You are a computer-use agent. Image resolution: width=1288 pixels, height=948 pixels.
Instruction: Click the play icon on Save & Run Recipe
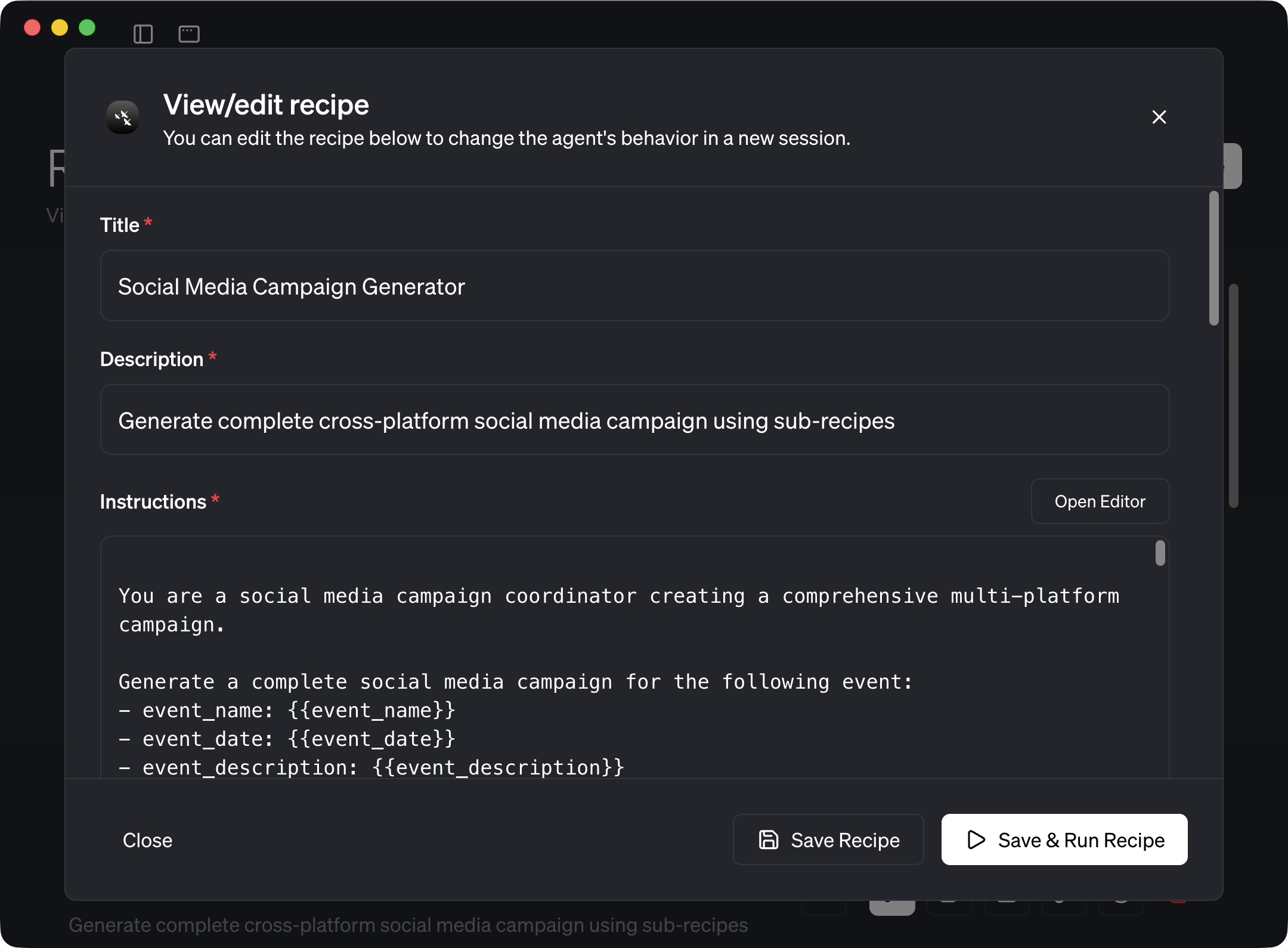coord(976,839)
